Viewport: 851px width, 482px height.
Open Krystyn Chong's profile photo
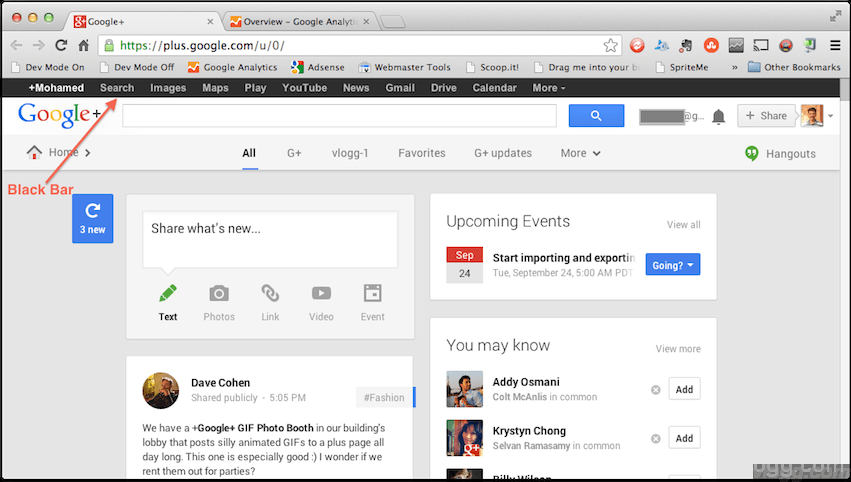(465, 437)
